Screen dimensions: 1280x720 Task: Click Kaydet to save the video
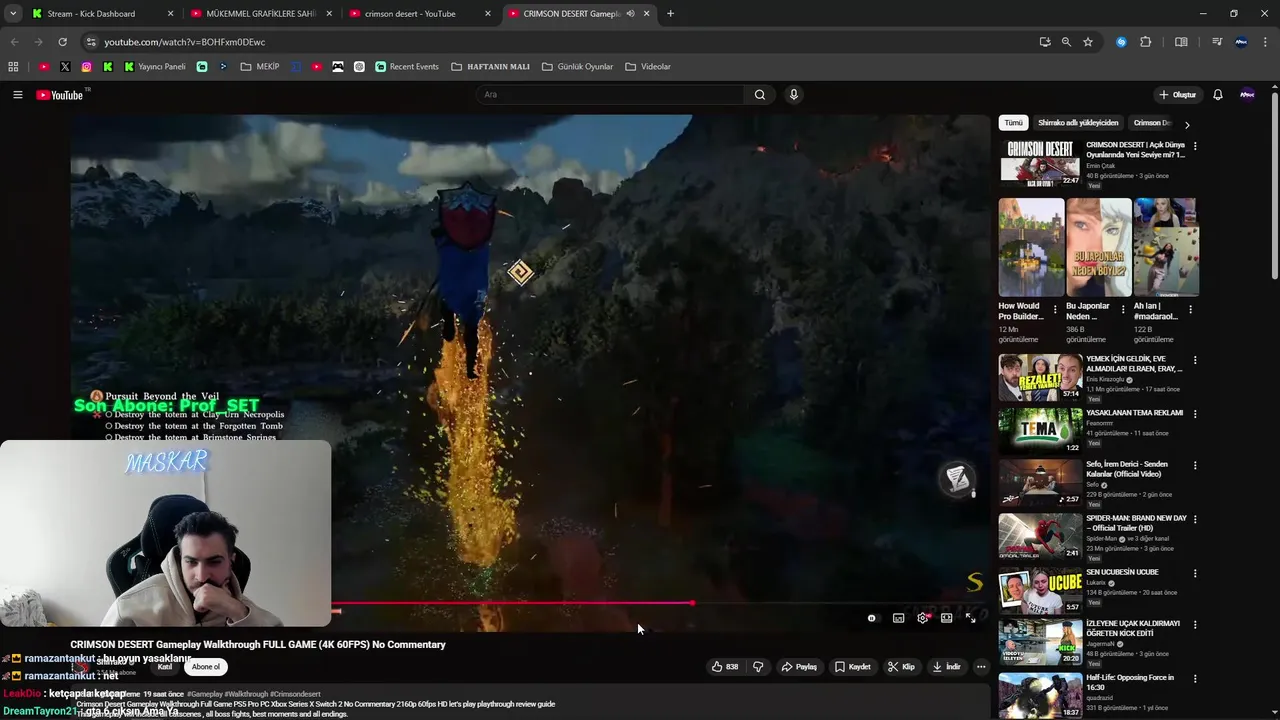(x=853, y=667)
